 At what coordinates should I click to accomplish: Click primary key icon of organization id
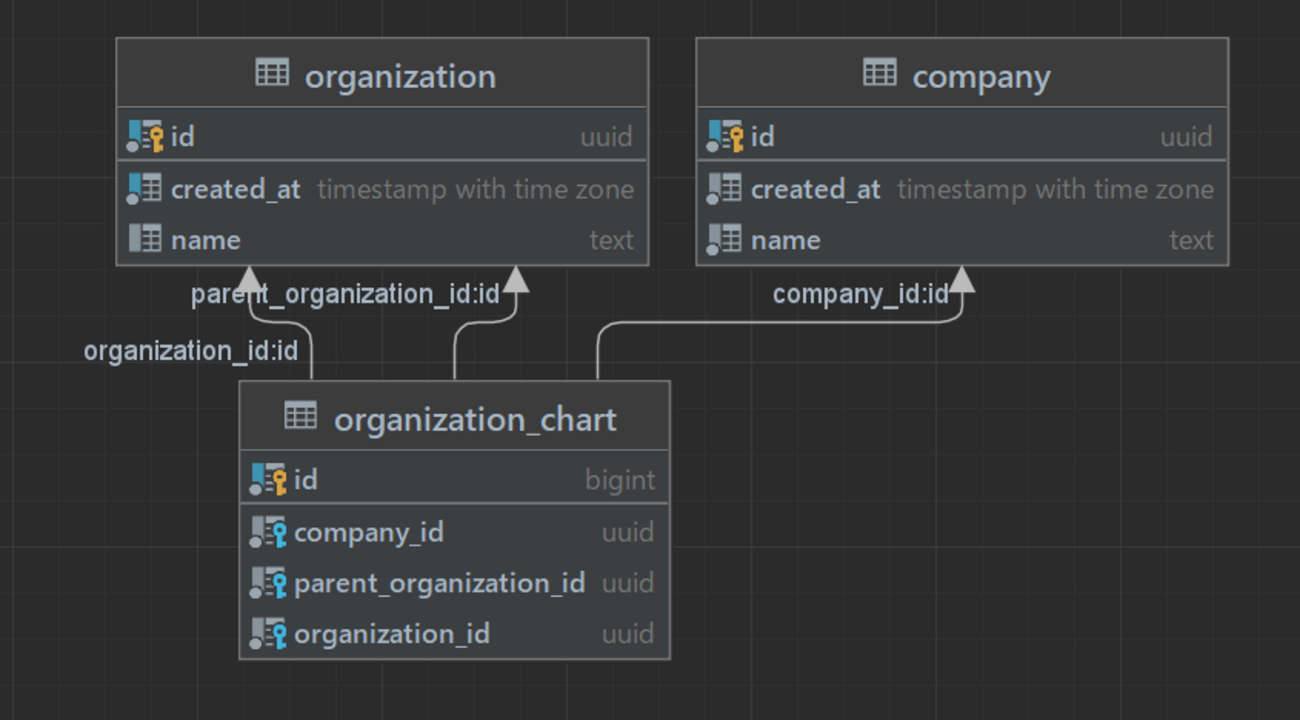145,136
